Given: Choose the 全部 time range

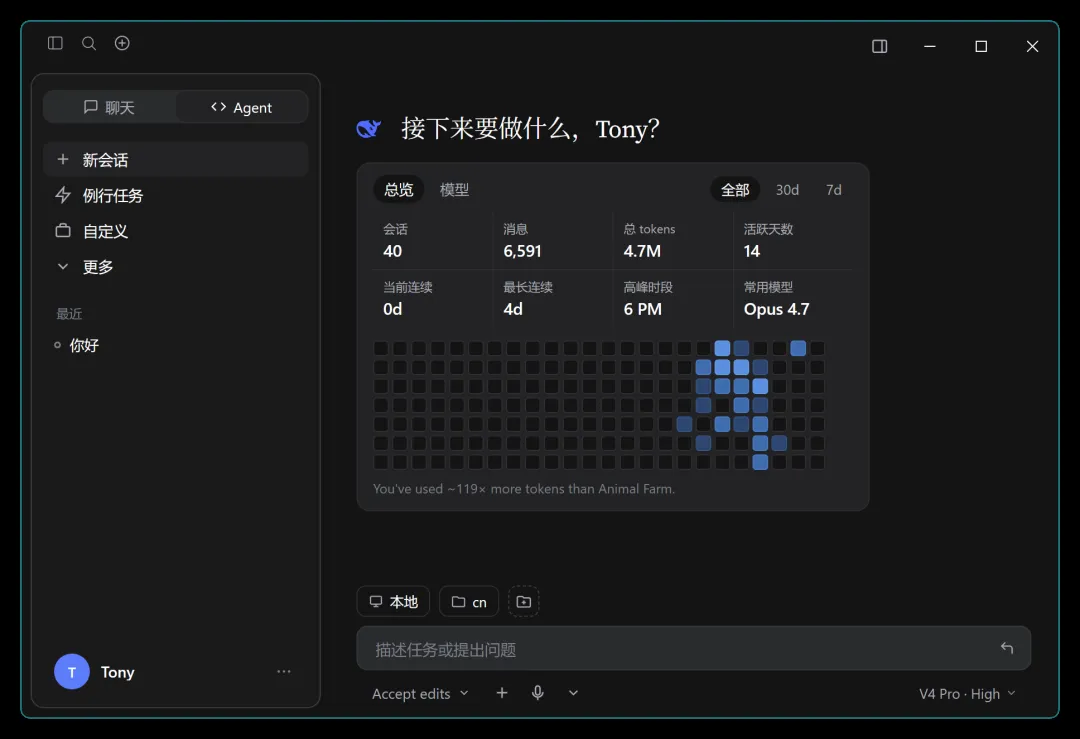Looking at the screenshot, I should pos(735,189).
